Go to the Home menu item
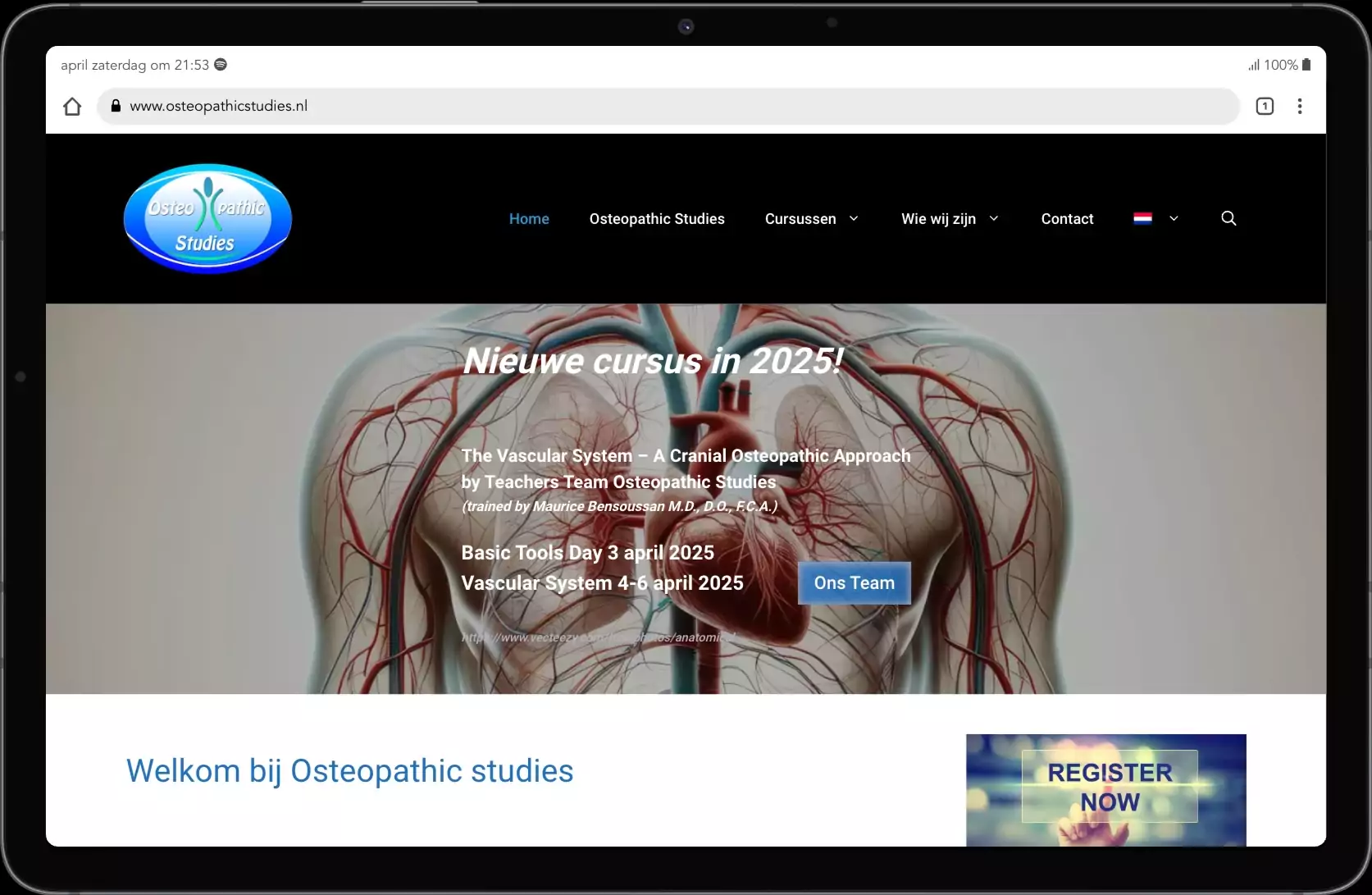This screenshot has height=895, width=1372. [x=529, y=219]
